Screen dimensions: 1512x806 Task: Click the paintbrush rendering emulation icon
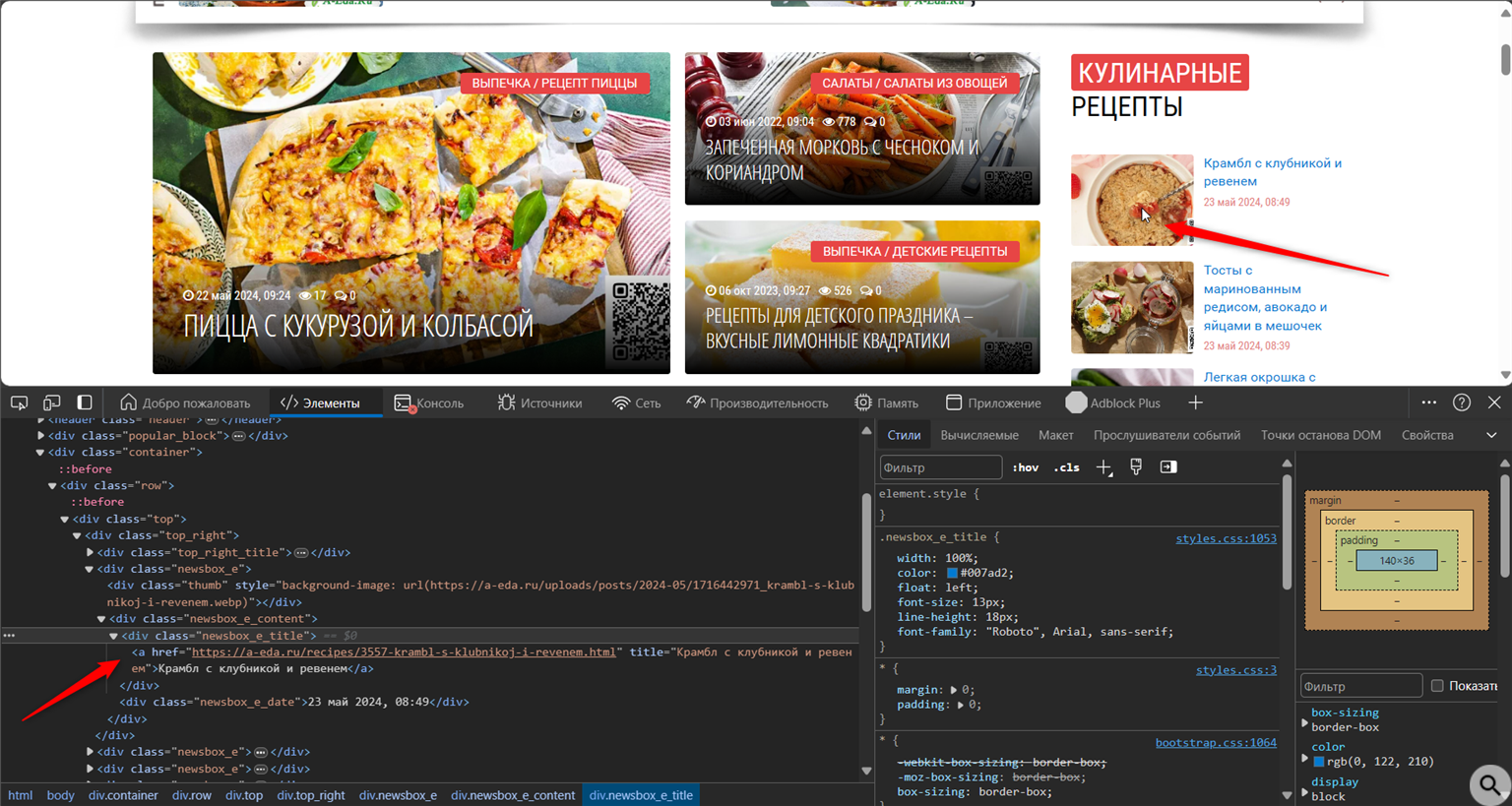(x=1136, y=467)
